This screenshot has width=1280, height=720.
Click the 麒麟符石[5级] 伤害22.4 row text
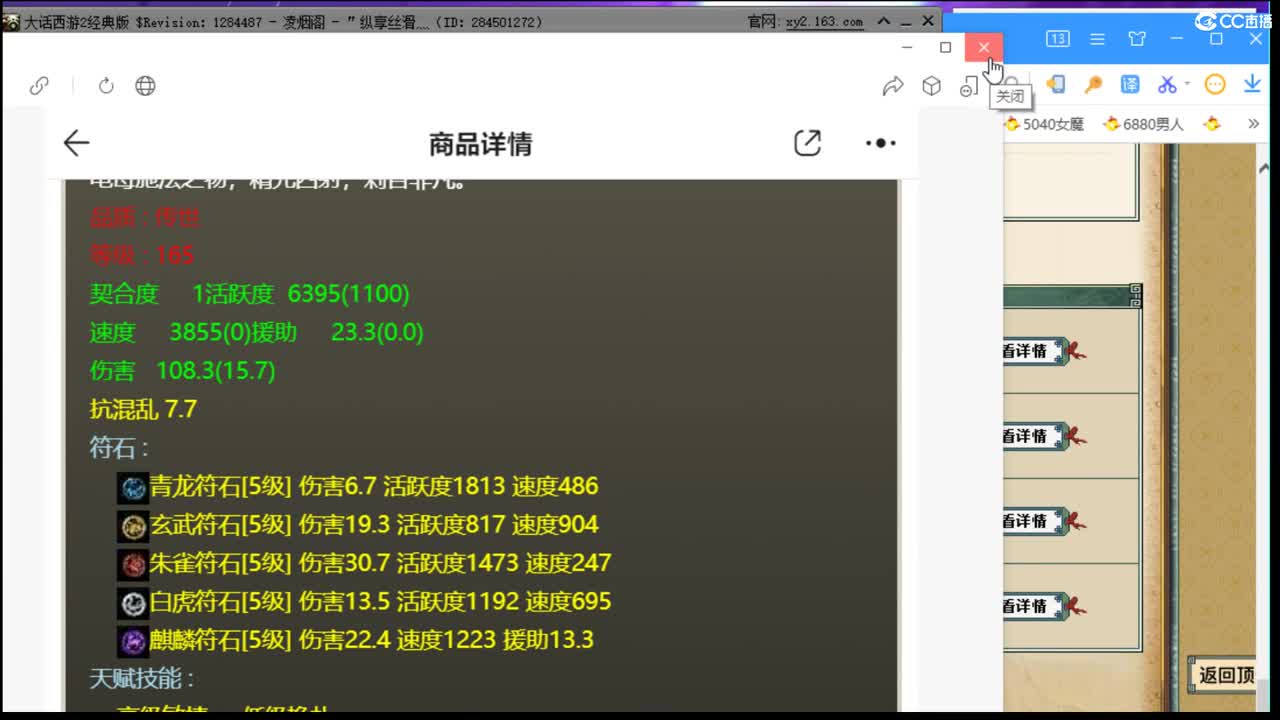coord(372,640)
